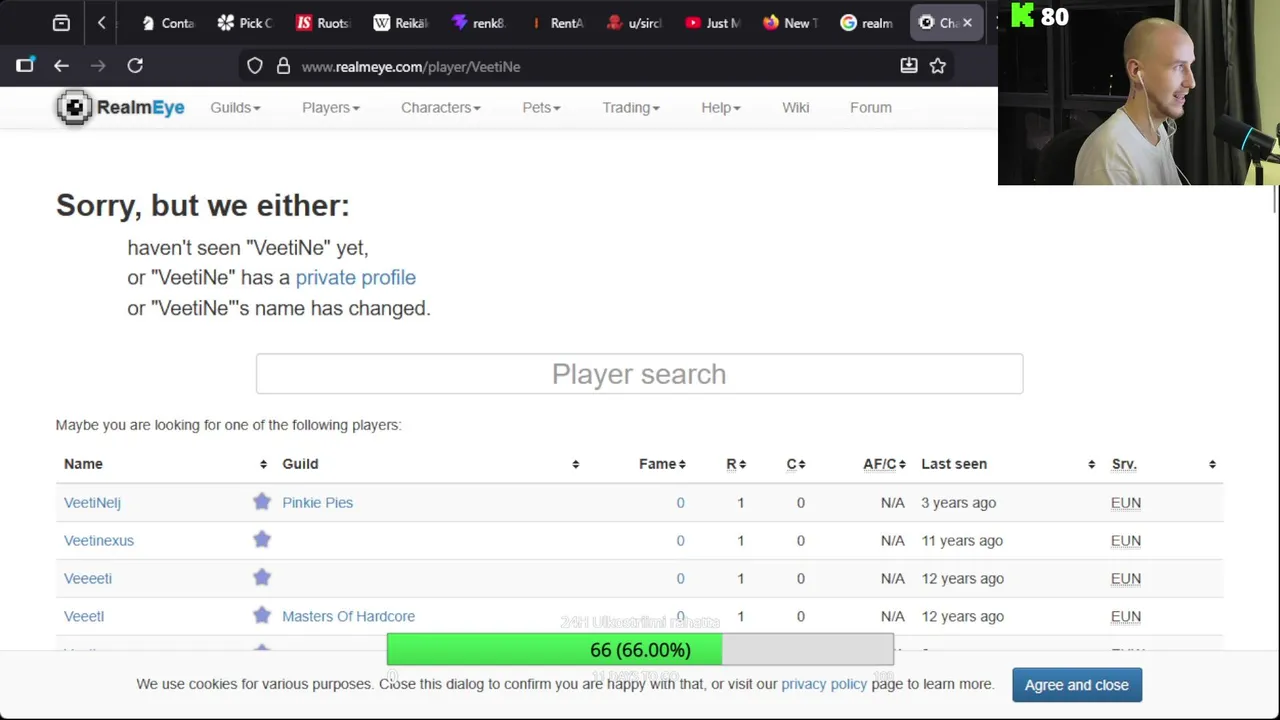Viewport: 1280px width, 720px height.
Task: Sort table by AF/C column
Action: coord(884,464)
